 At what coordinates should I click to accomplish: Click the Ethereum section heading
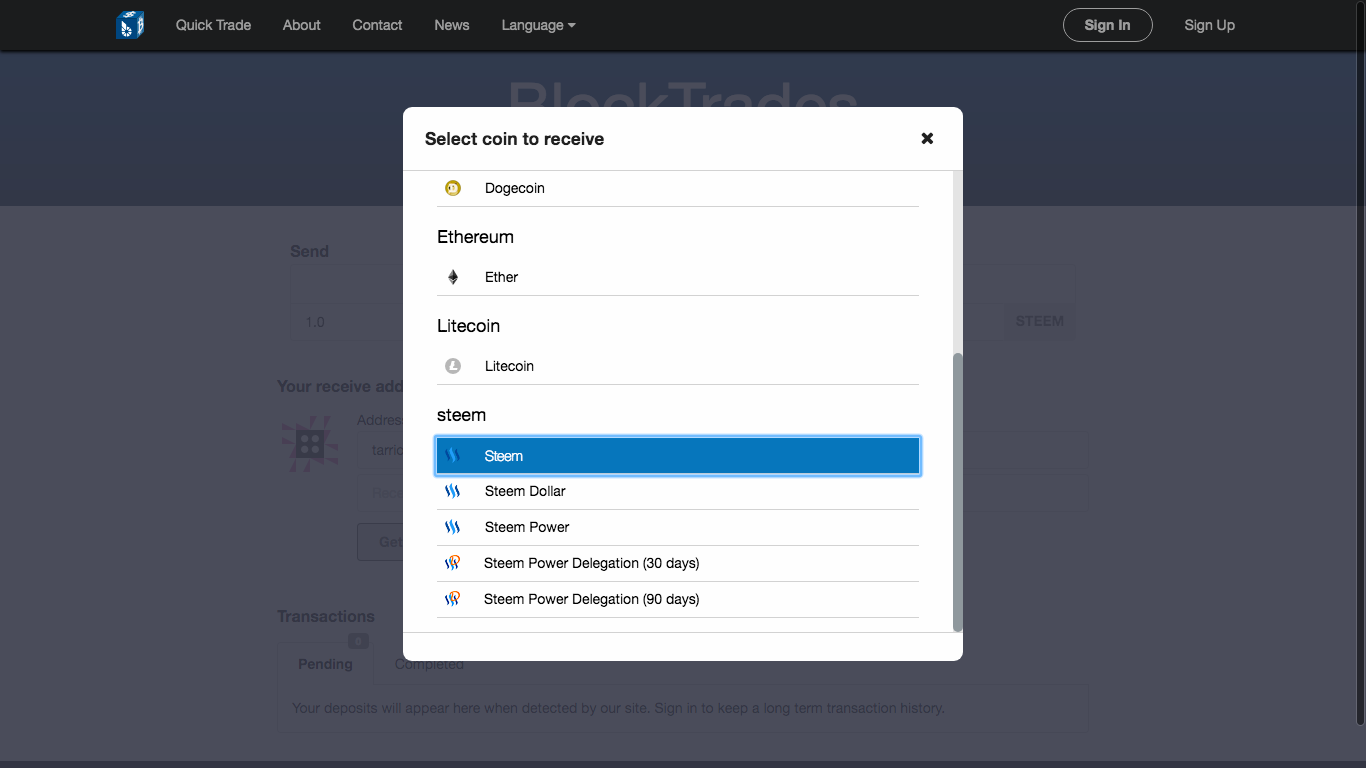click(475, 237)
